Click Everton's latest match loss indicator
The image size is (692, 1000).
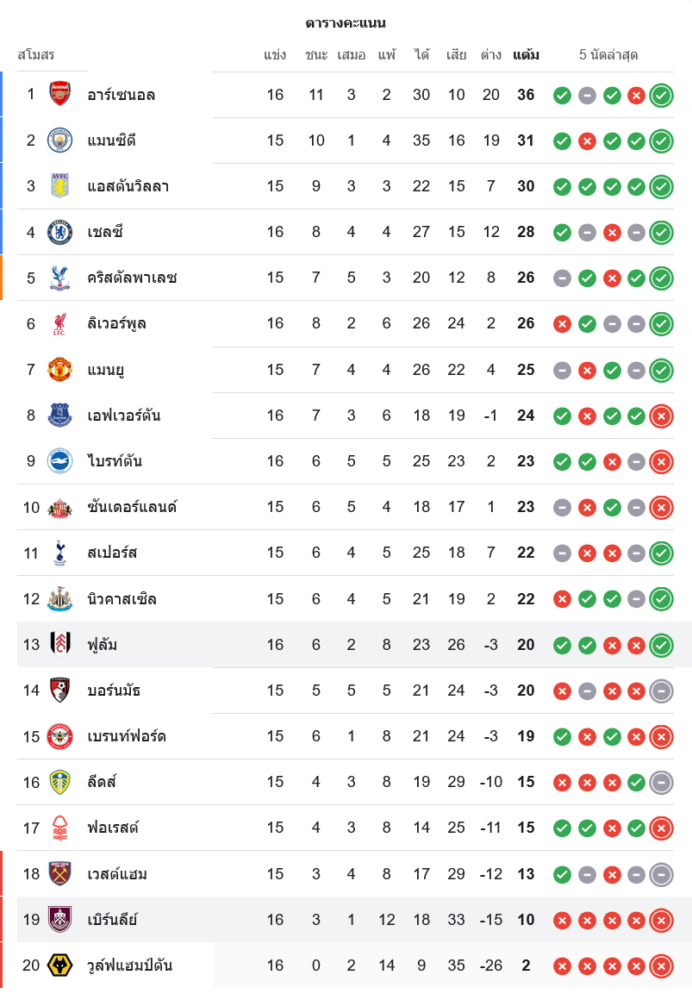661,416
